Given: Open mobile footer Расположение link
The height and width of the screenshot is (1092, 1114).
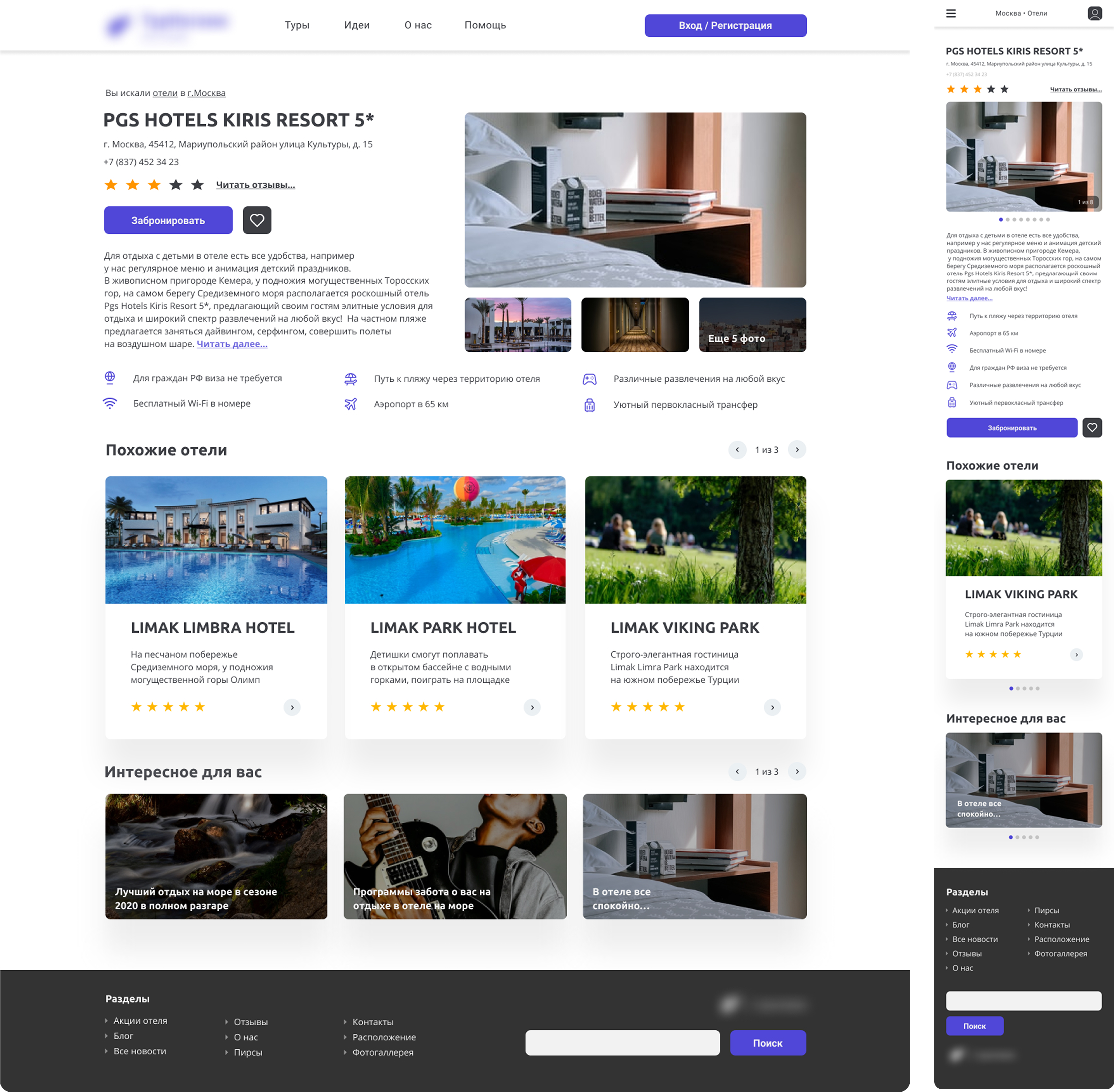Looking at the screenshot, I should coord(1061,939).
